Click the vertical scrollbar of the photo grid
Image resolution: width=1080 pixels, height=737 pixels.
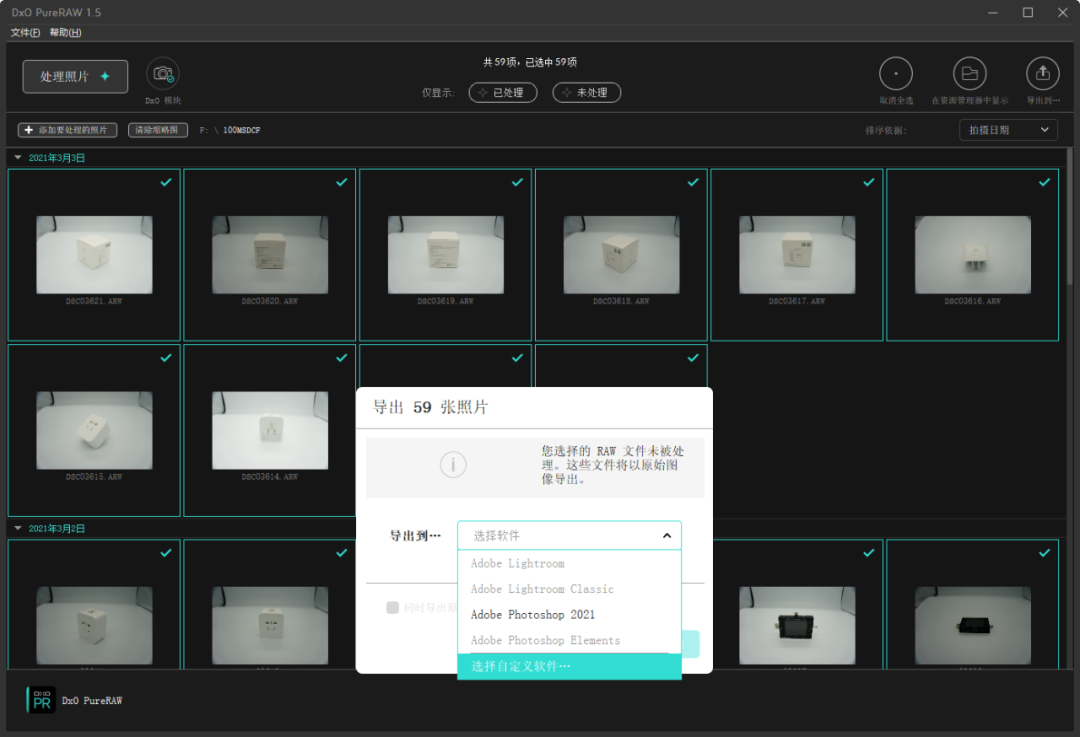(x=1069, y=216)
